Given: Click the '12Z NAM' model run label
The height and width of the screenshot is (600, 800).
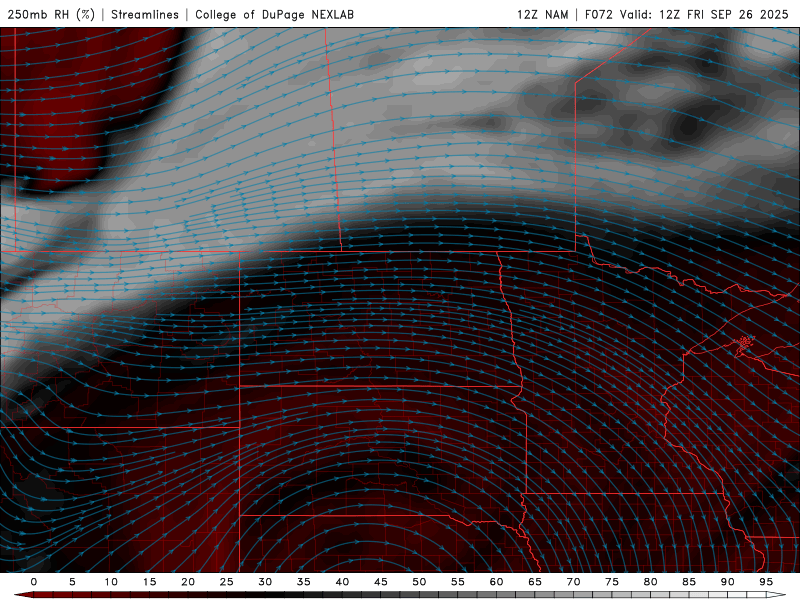Looking at the screenshot, I should pos(542,14).
